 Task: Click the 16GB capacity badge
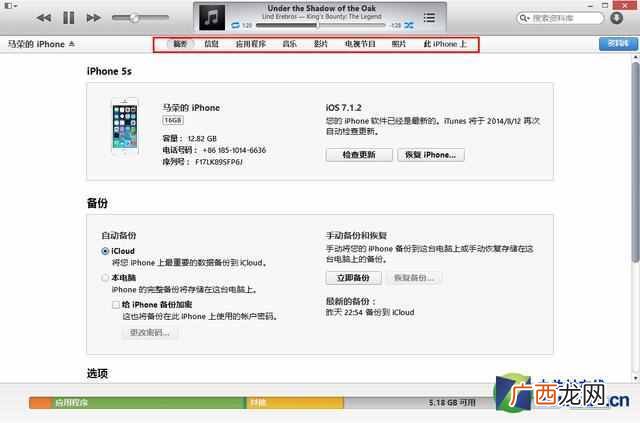(173, 120)
